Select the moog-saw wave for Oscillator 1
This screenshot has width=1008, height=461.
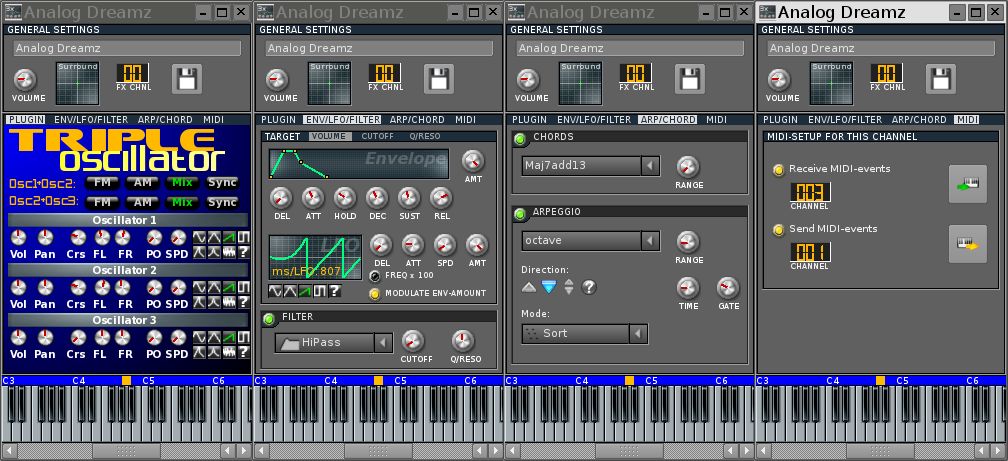pyautogui.click(x=199, y=252)
